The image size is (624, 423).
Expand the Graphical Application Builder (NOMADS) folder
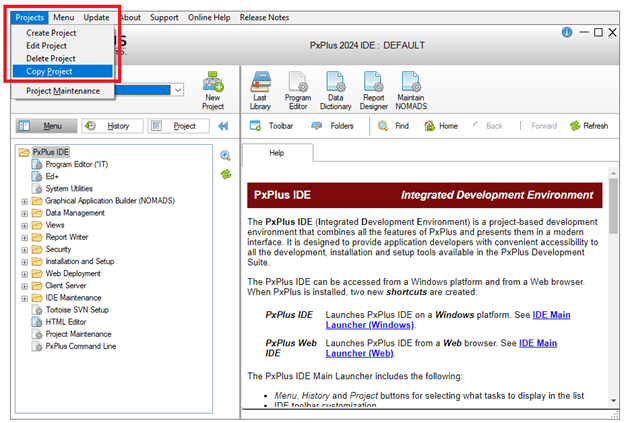tap(24, 201)
